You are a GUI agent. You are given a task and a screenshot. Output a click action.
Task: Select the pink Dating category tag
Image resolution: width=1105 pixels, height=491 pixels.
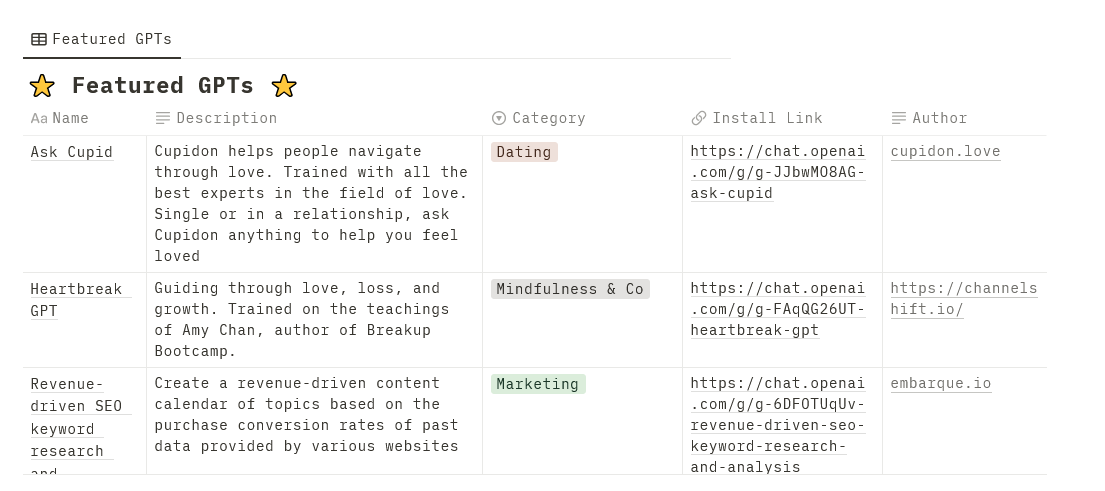[x=524, y=152]
